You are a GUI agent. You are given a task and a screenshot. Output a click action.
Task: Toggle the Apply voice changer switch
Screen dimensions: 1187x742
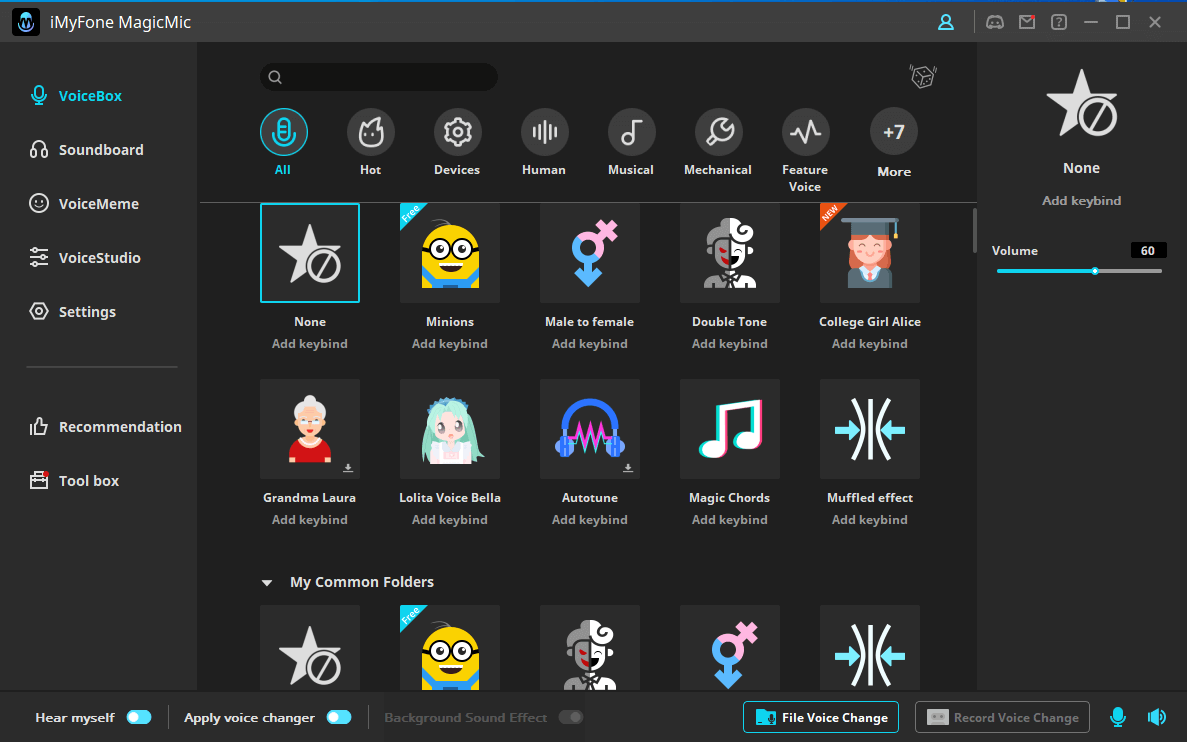(x=339, y=717)
